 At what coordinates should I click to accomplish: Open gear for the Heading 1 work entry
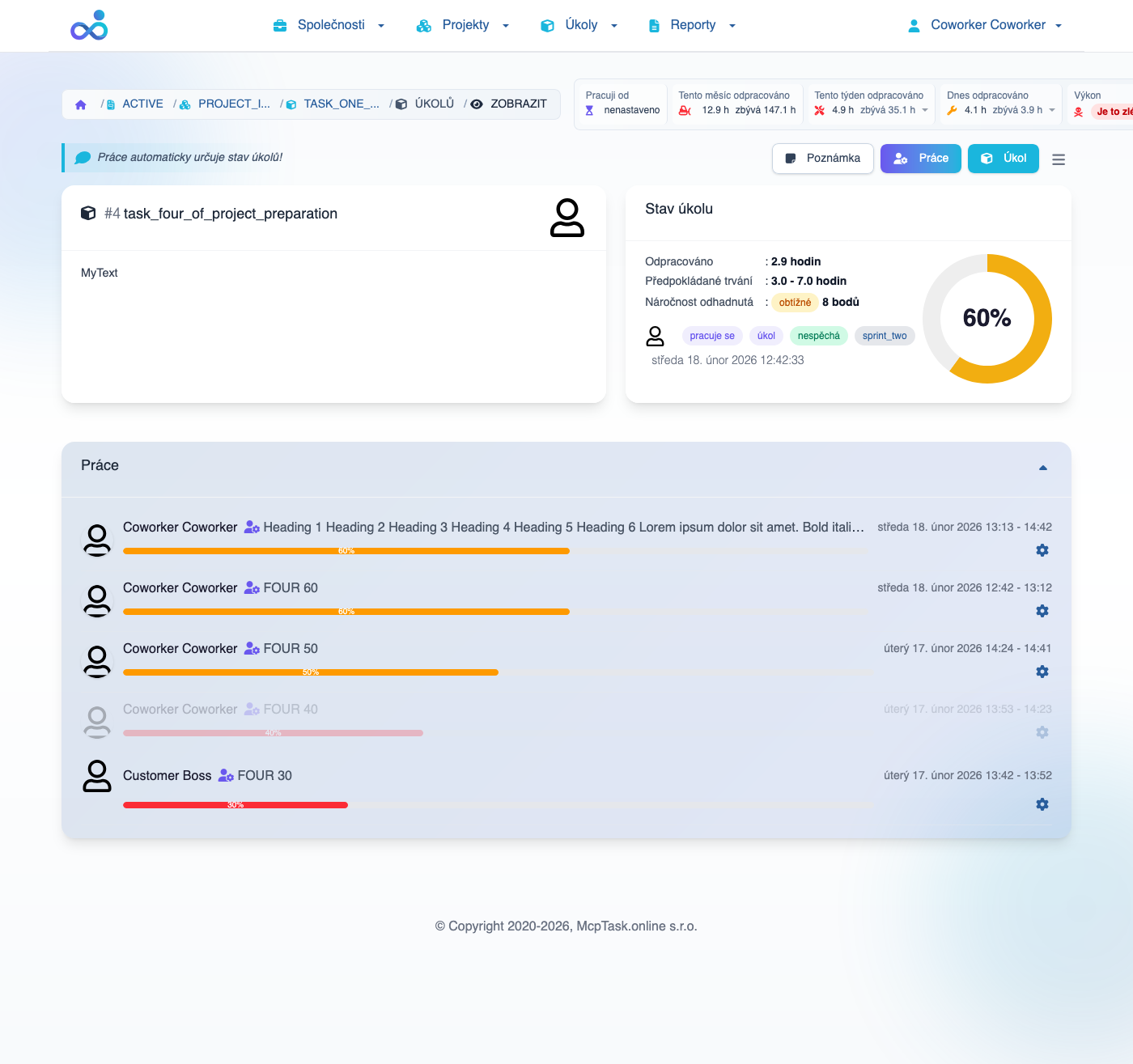1042,550
